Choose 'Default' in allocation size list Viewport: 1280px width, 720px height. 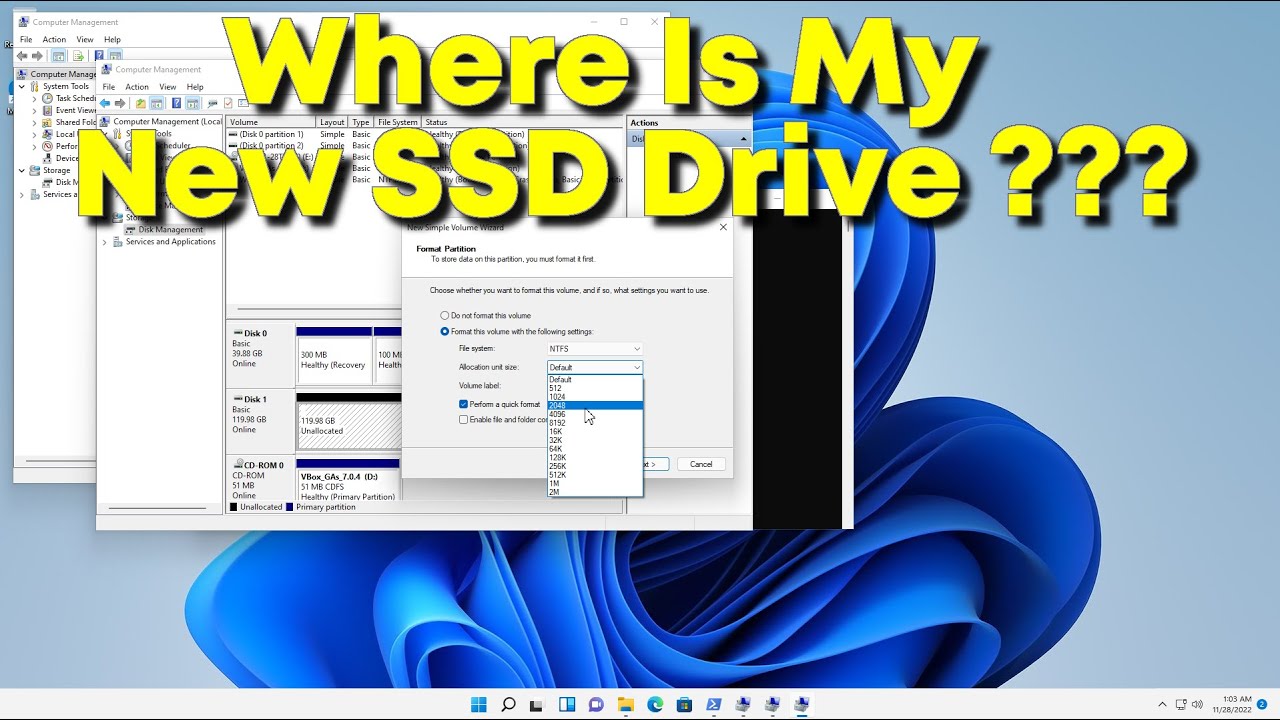tap(595, 379)
